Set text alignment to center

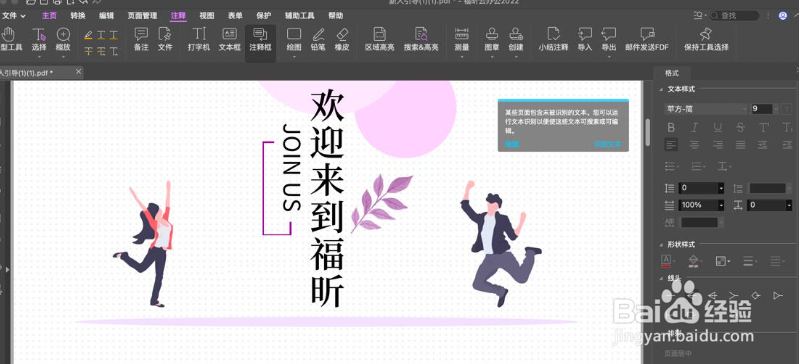click(694, 145)
